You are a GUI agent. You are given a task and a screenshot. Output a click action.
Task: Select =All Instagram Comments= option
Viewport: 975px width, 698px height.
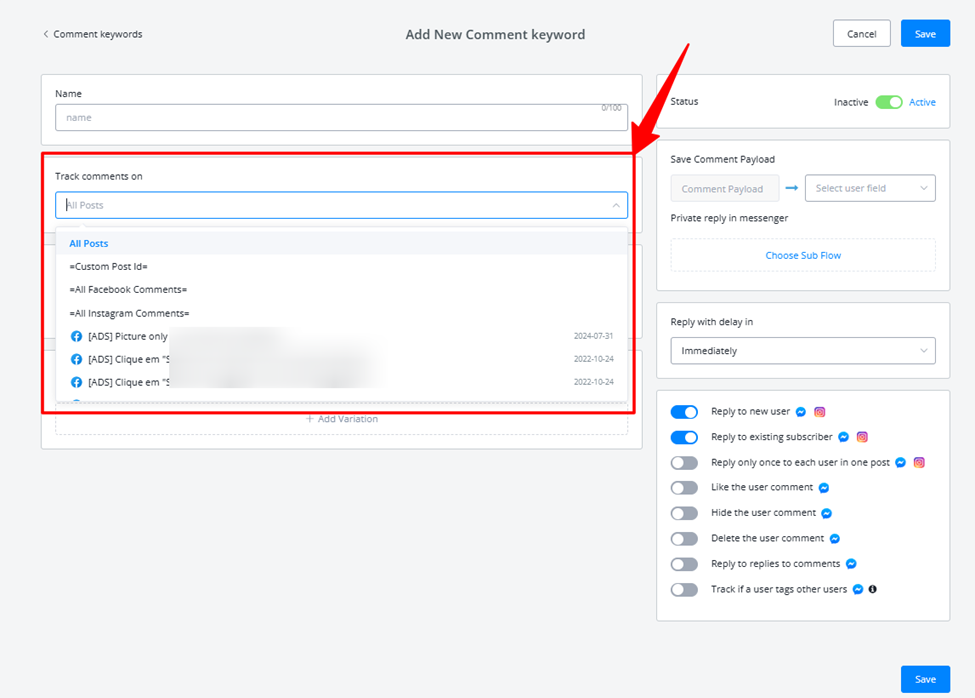tap(341, 313)
